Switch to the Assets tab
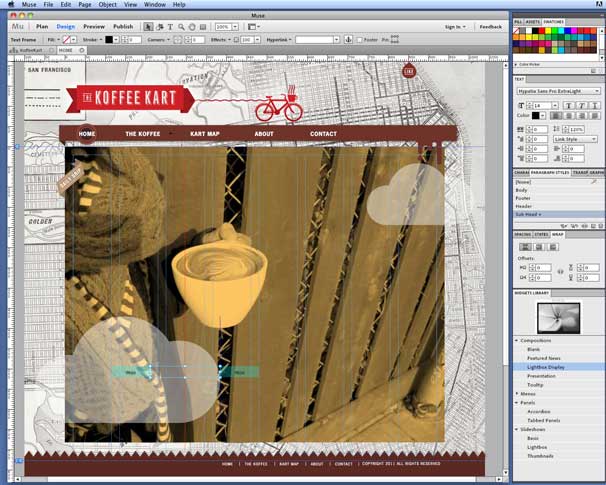606x485 pixels. tap(532, 22)
